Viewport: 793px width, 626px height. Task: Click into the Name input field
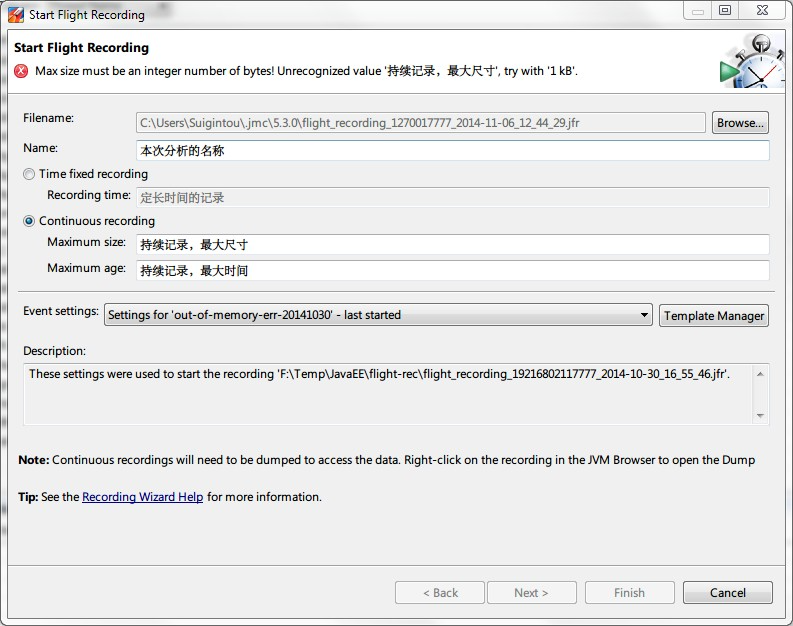point(453,151)
